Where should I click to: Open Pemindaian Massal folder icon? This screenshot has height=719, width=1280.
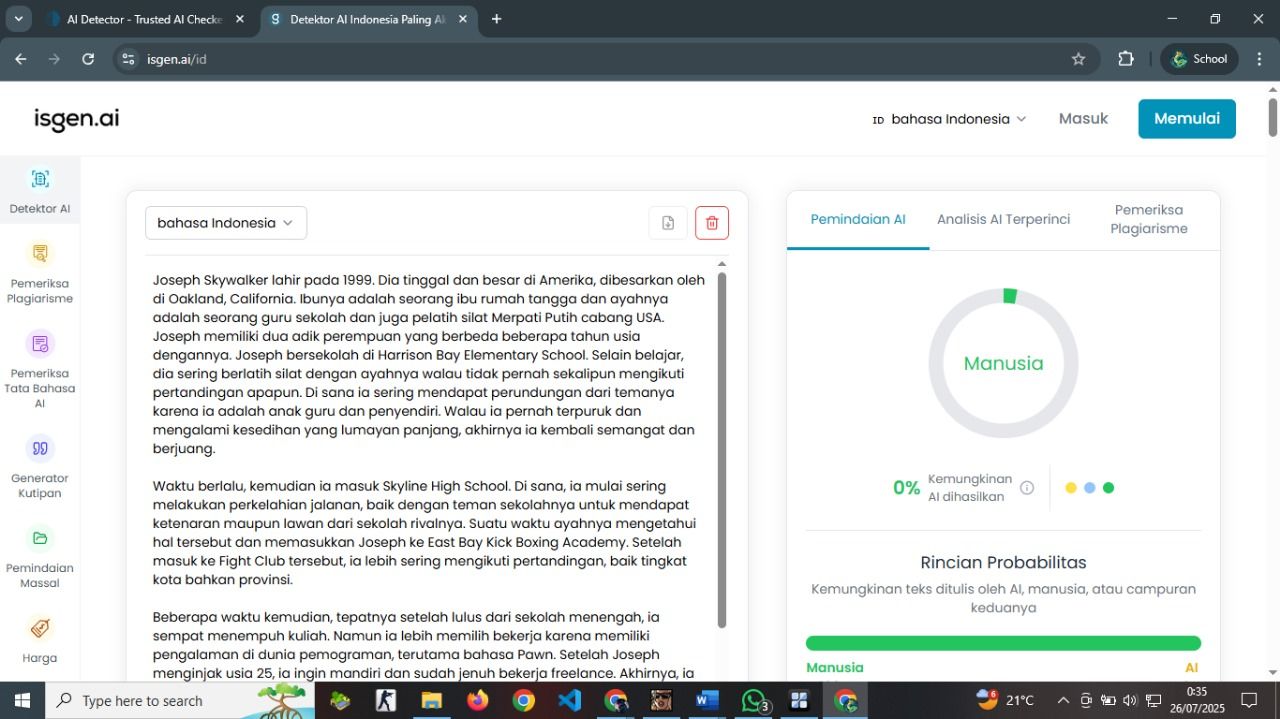tap(40, 538)
